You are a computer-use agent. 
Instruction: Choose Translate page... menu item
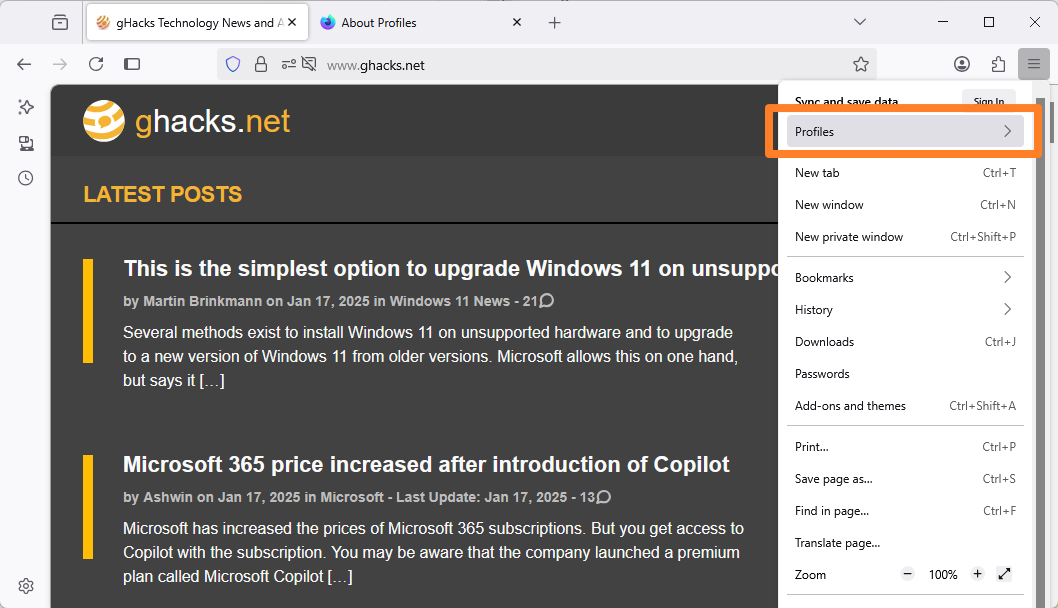[905, 543]
